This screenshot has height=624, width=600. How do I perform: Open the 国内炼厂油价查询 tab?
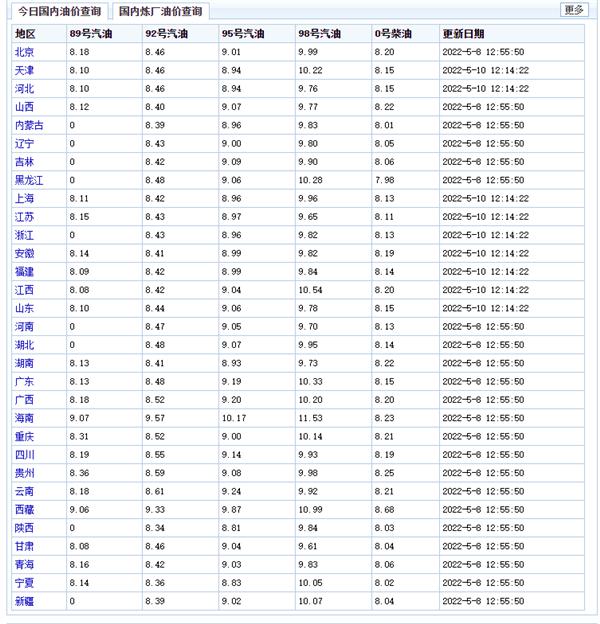pyautogui.click(x=160, y=11)
